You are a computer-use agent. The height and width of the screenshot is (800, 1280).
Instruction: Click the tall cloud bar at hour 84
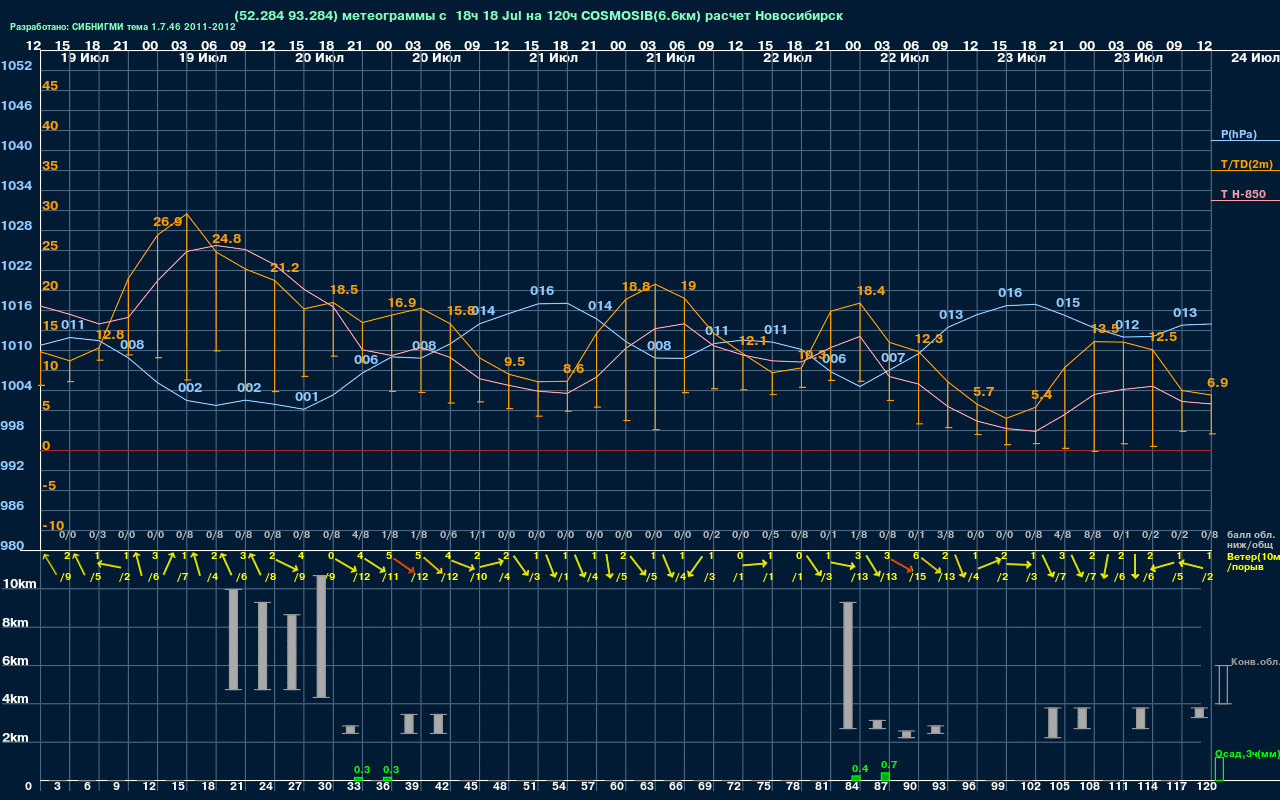click(x=847, y=665)
